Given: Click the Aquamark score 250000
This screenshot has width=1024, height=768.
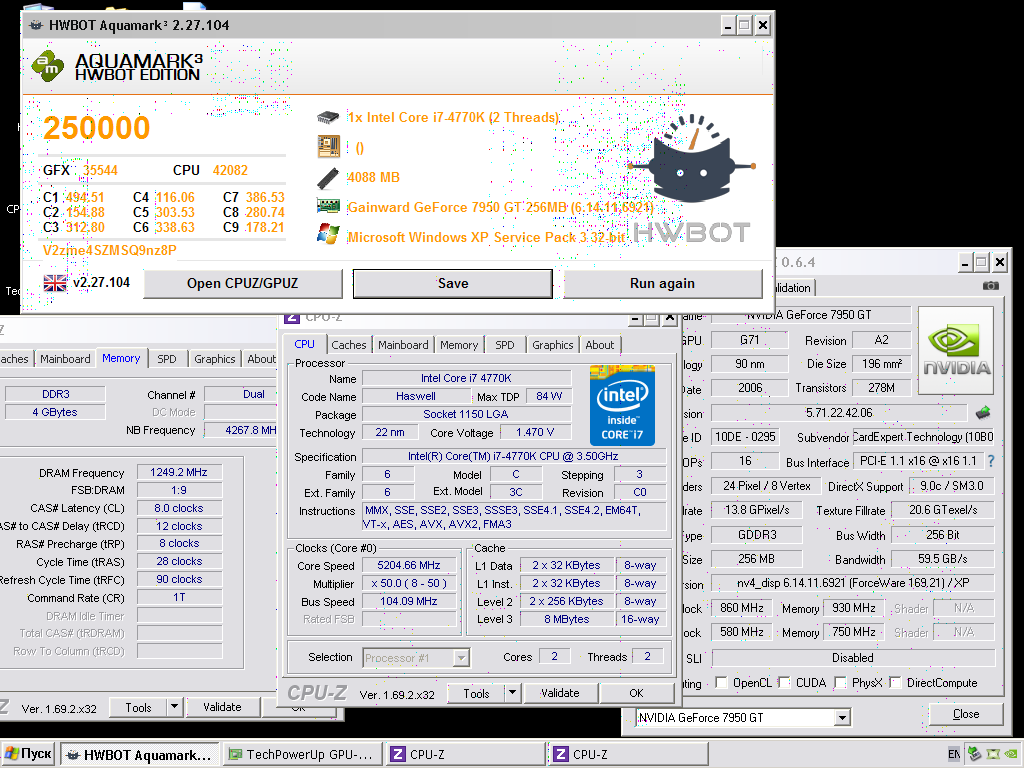Looking at the screenshot, I should coord(97,128).
